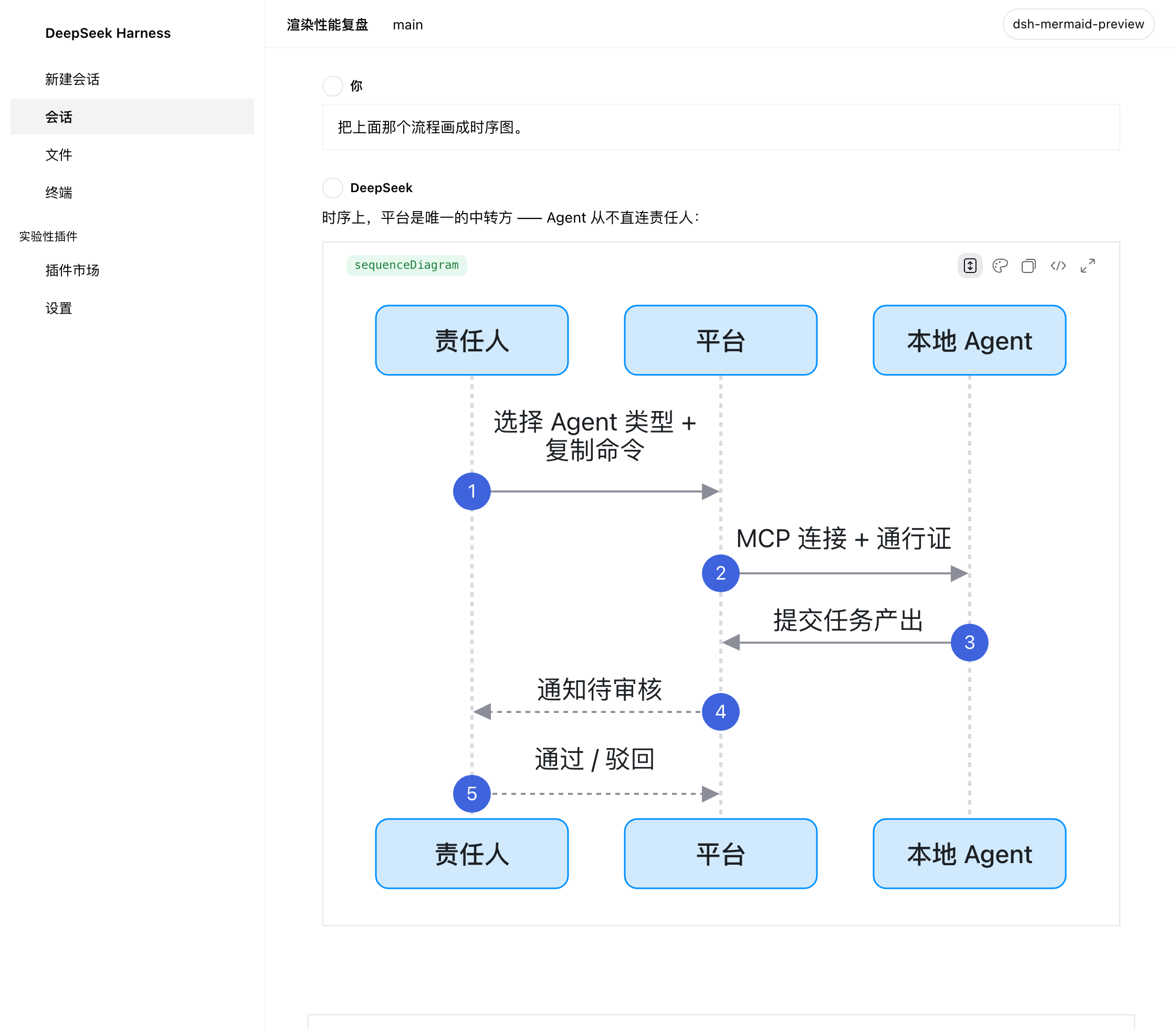Open the diagram theme palette icon
This screenshot has height=1029, width=1176.
click(1000, 265)
